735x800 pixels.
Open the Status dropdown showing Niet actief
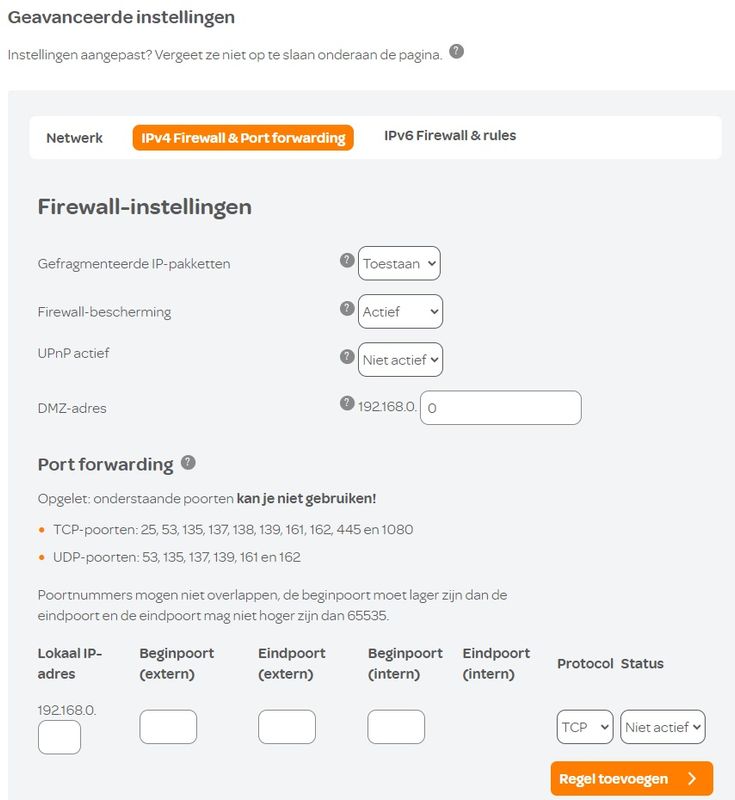(x=662, y=727)
